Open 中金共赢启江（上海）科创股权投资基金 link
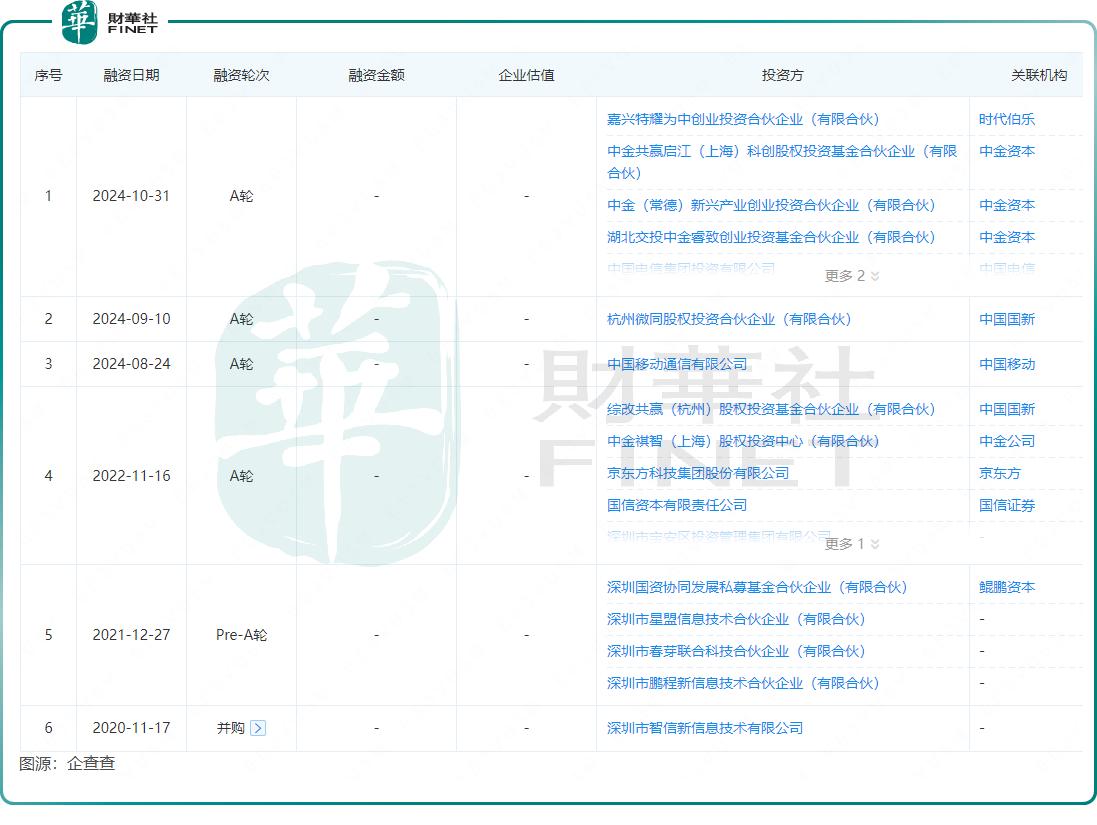Viewport: 1097px width, 825px height. (x=781, y=162)
